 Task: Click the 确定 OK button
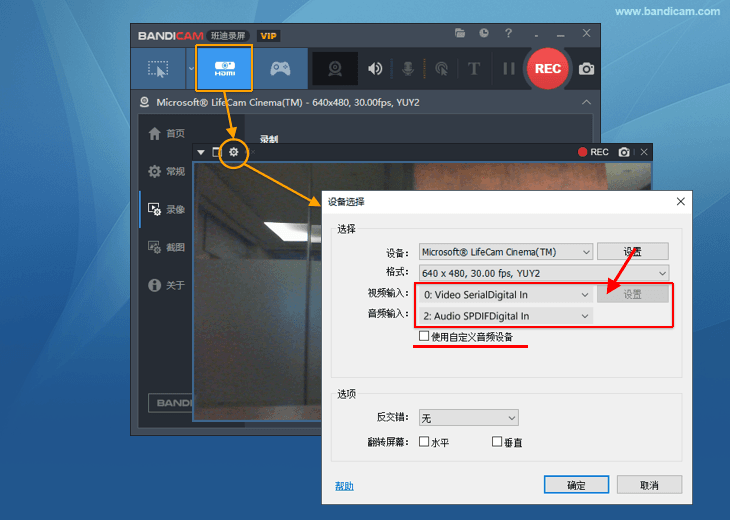(576, 485)
